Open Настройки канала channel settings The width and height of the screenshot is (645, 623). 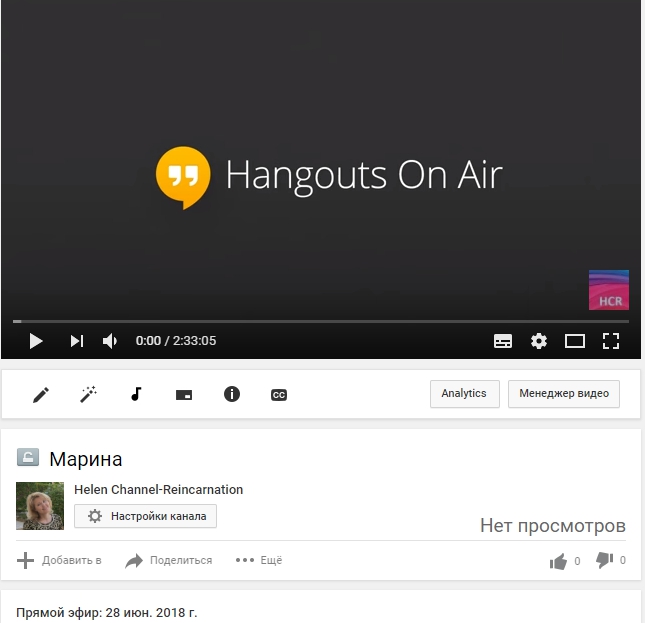146,516
